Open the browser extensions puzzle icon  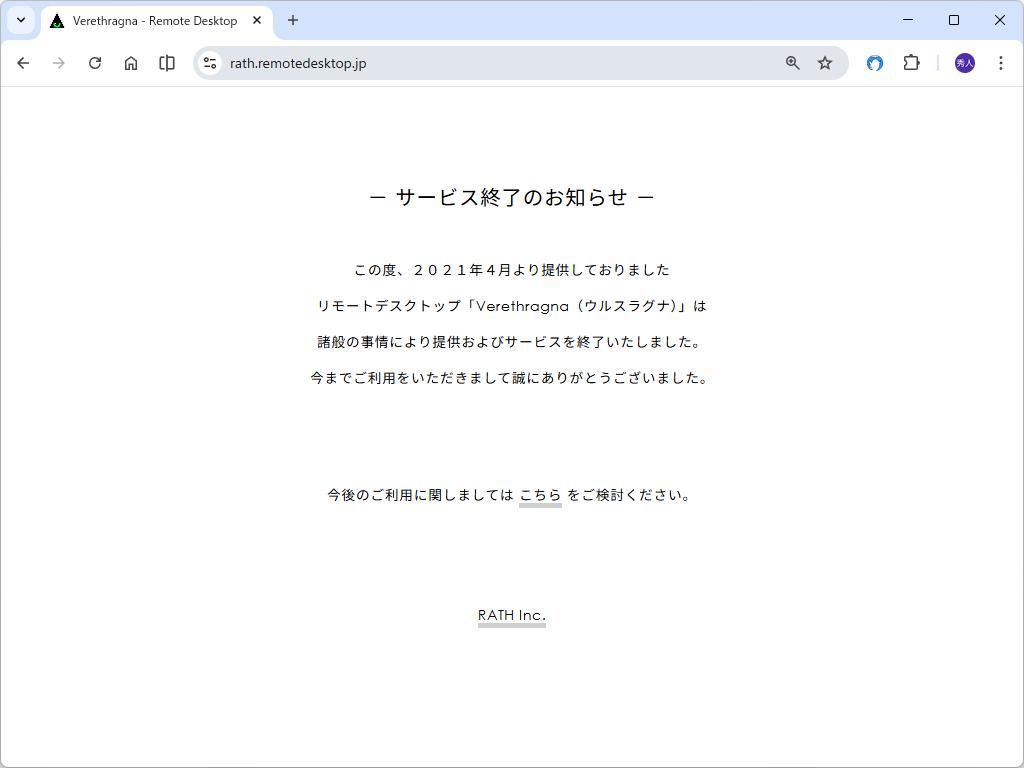pyautogui.click(x=911, y=63)
